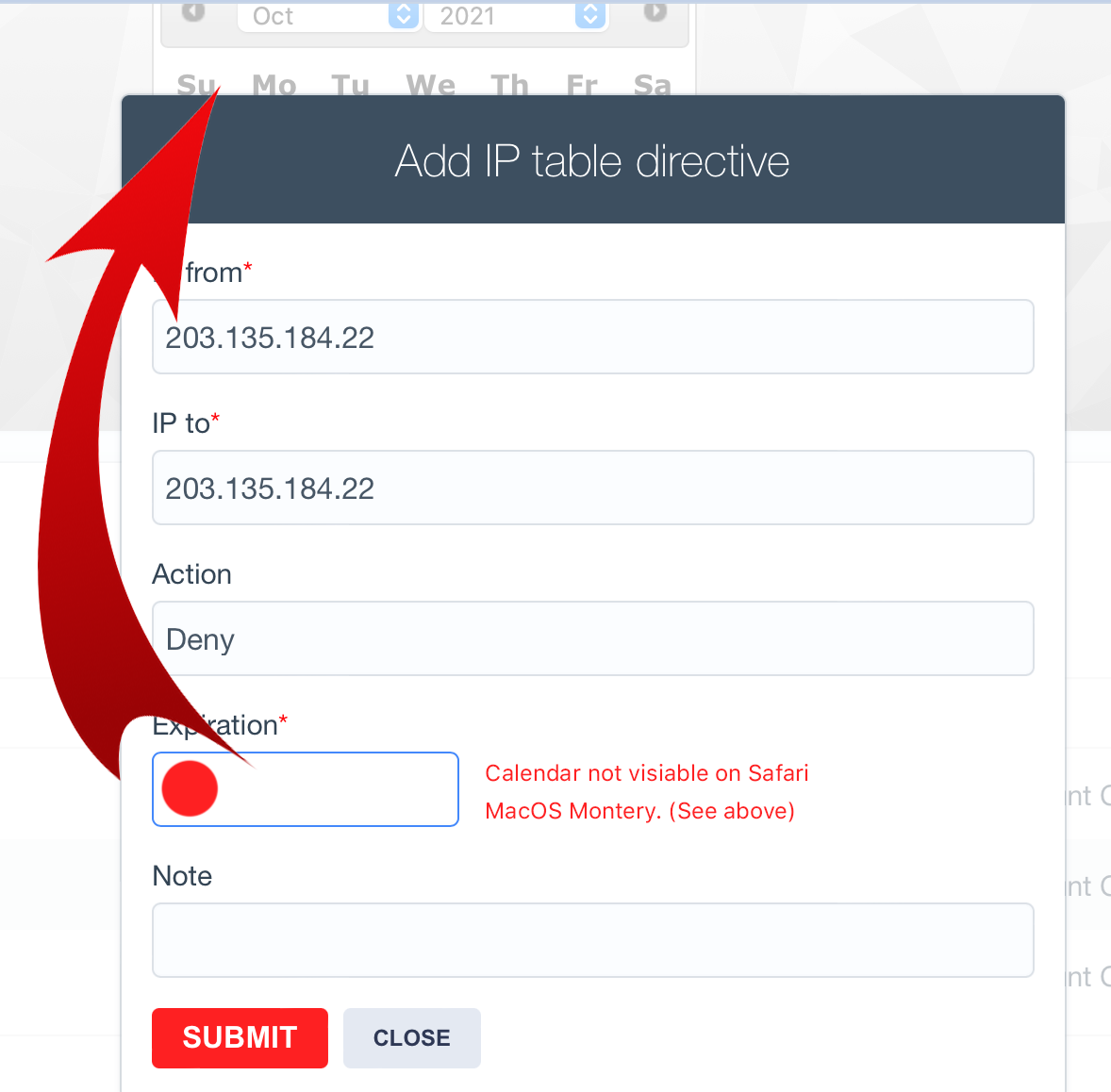
Task: Click the IP from input field
Action: tap(592, 337)
